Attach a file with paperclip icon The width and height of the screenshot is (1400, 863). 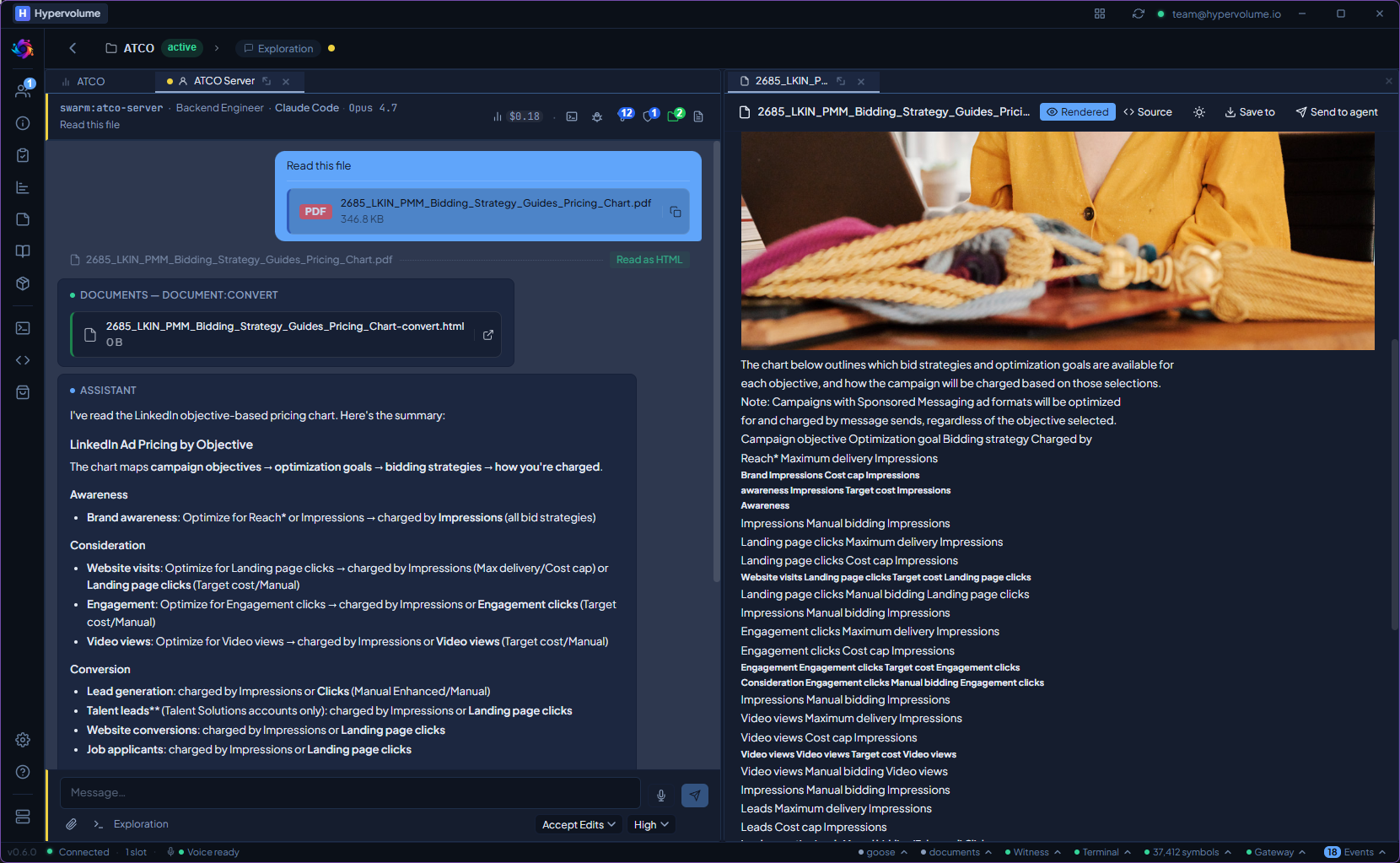(72, 824)
